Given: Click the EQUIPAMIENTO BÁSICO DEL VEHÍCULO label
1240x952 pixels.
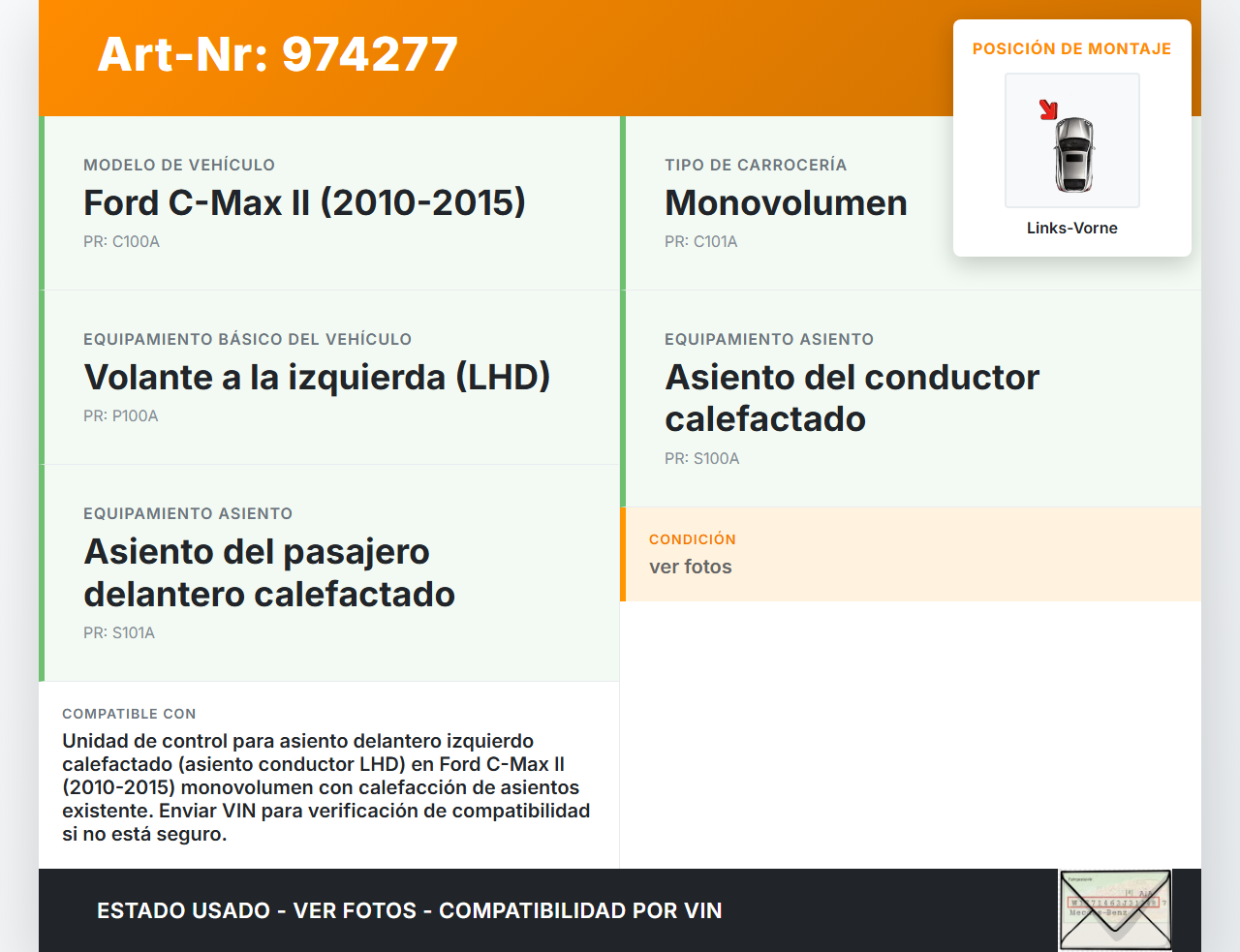Looking at the screenshot, I should [x=248, y=339].
